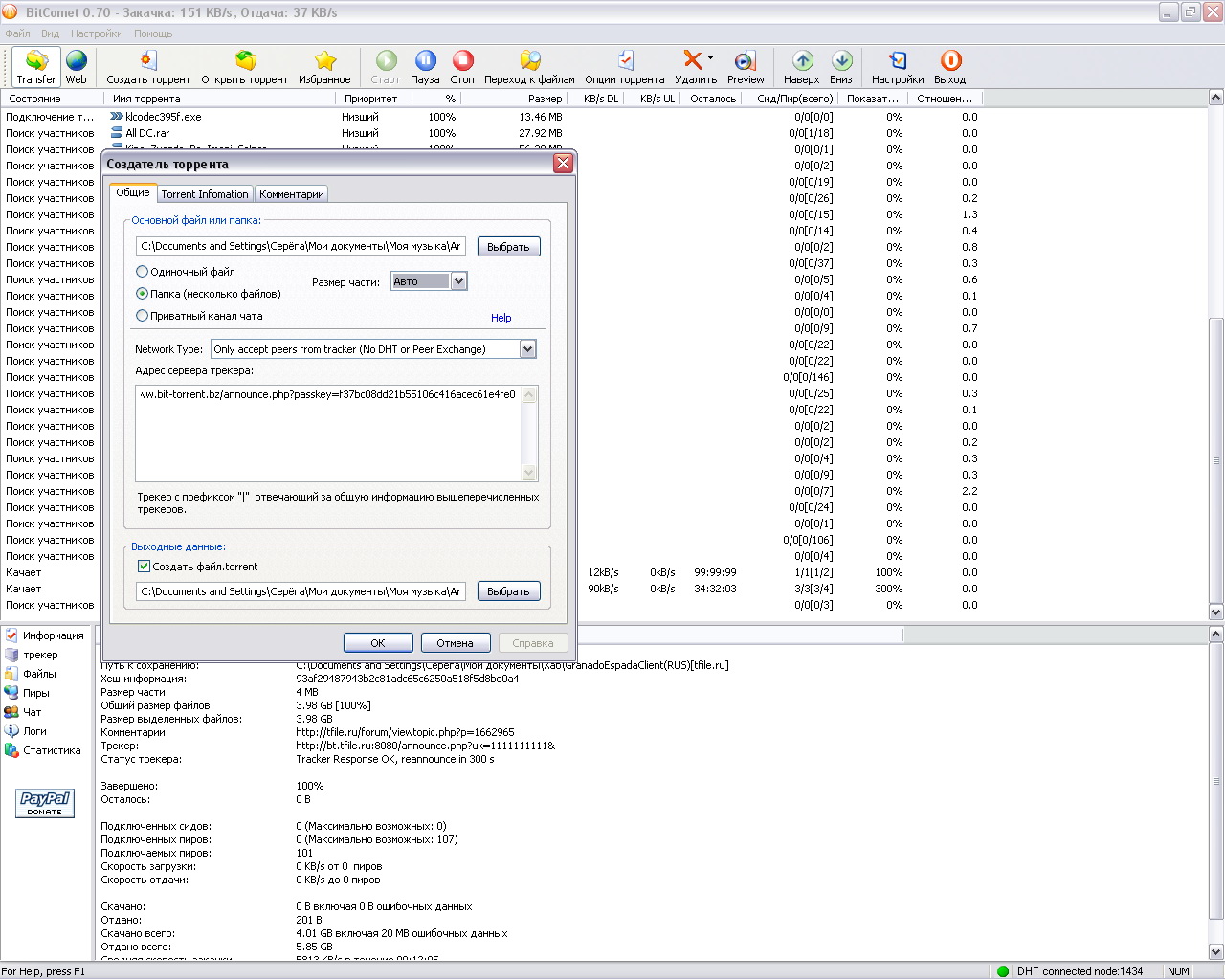The width and height of the screenshot is (1225, 980).
Task: Open the Статистика side panel item
Action: coord(43,750)
